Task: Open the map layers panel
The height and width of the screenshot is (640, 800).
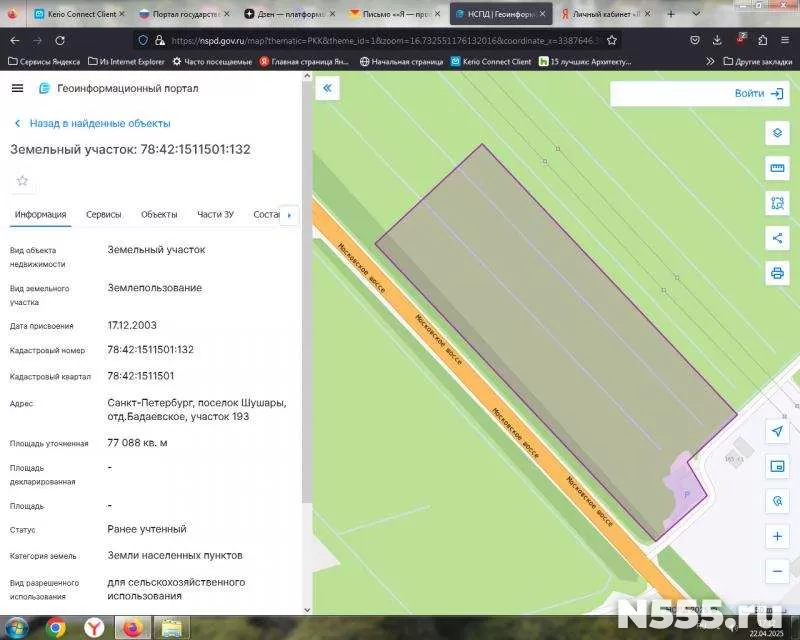Action: click(777, 133)
